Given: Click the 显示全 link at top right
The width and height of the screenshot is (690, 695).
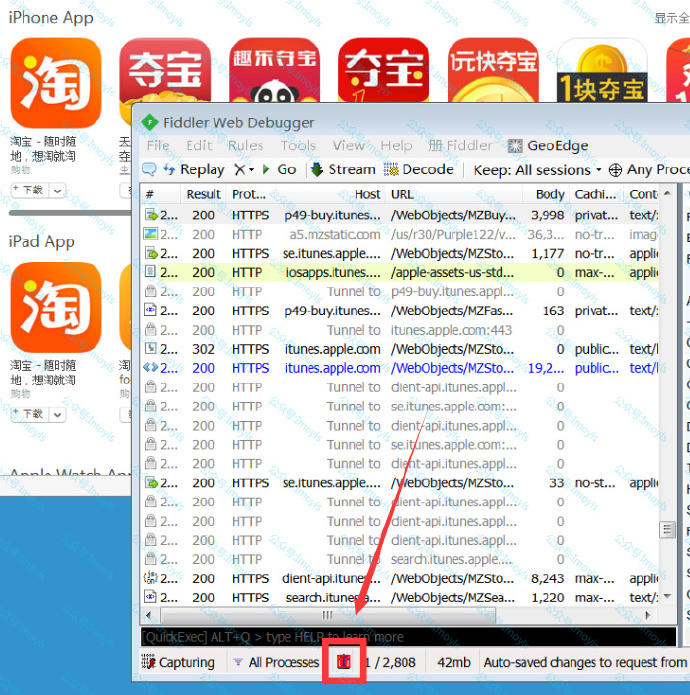Looking at the screenshot, I should tap(672, 18).
